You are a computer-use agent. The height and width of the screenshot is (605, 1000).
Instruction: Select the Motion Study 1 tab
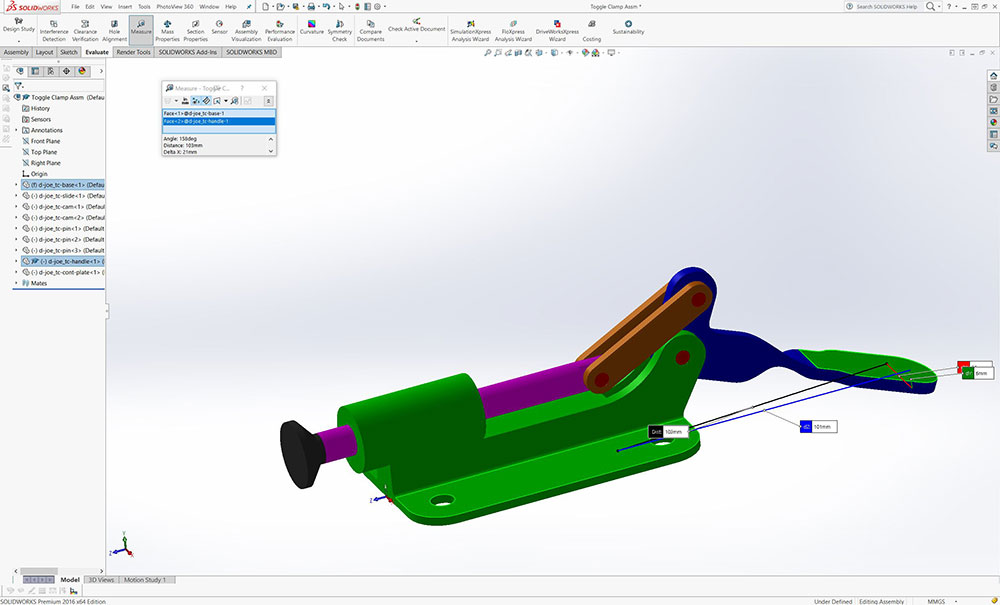click(x=146, y=580)
